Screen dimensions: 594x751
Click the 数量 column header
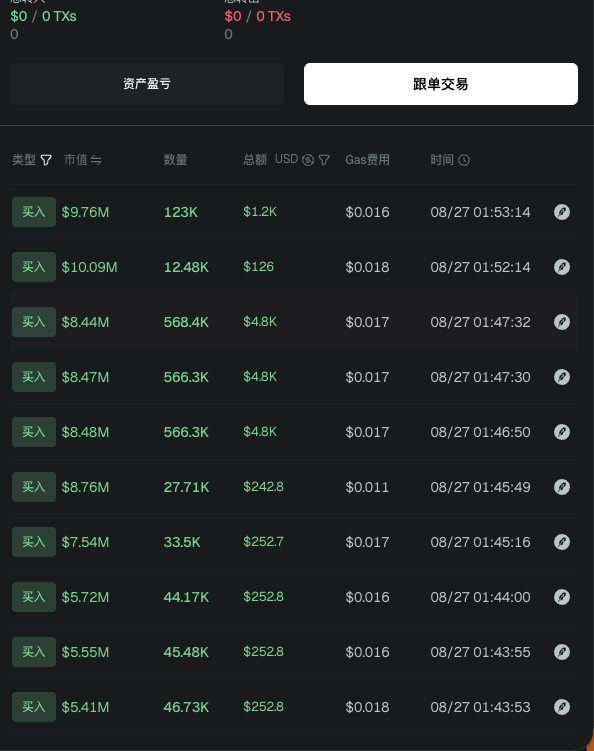175,160
